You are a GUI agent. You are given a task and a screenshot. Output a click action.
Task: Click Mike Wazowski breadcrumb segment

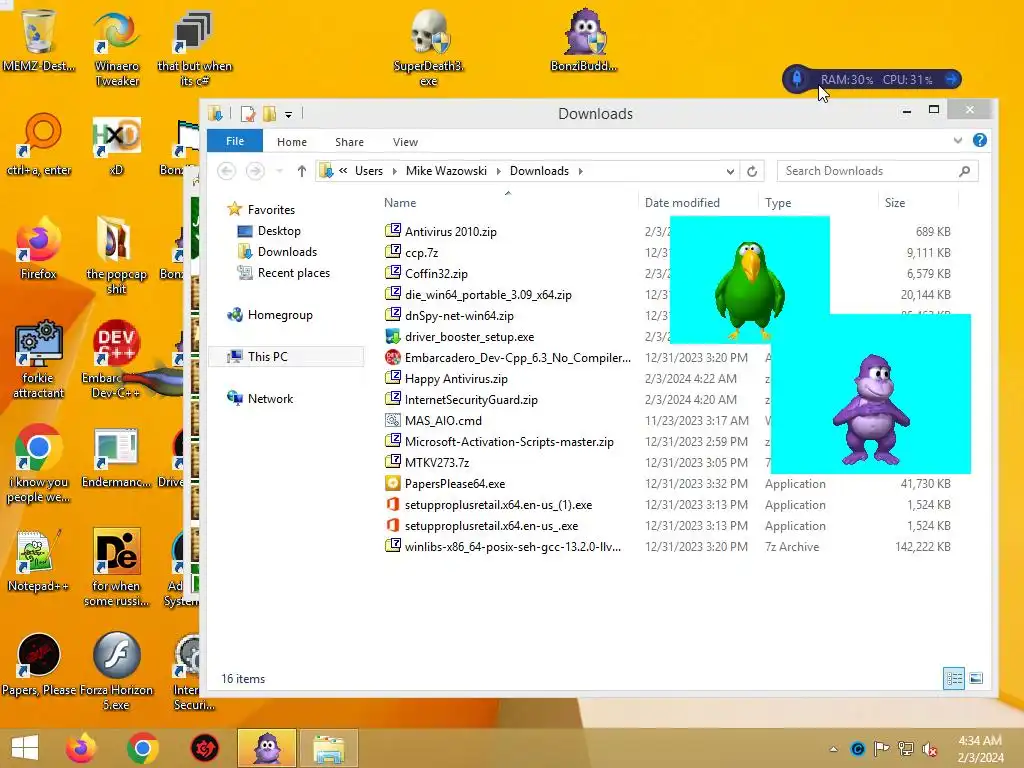[x=446, y=171]
